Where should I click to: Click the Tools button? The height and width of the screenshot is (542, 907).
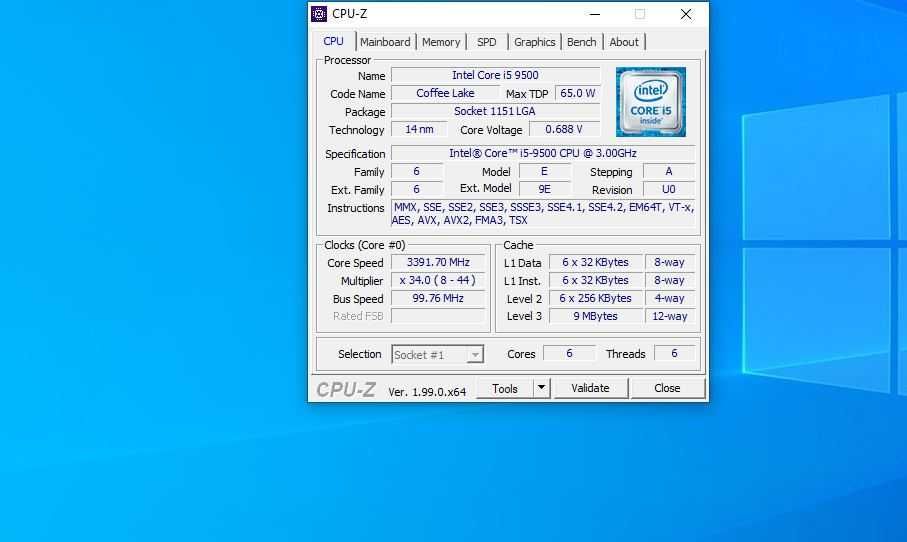point(504,389)
